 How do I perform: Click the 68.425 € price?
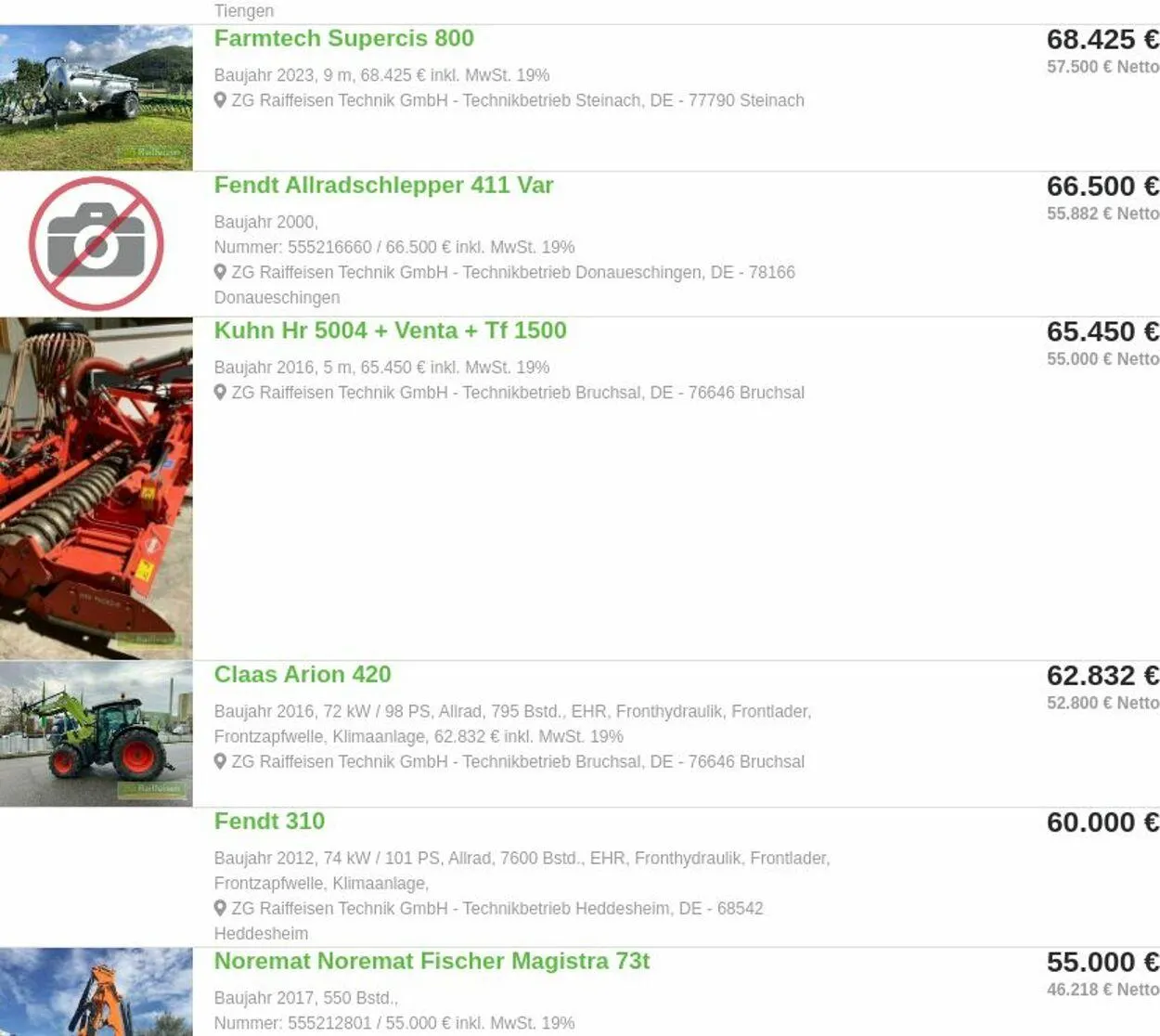click(1102, 40)
